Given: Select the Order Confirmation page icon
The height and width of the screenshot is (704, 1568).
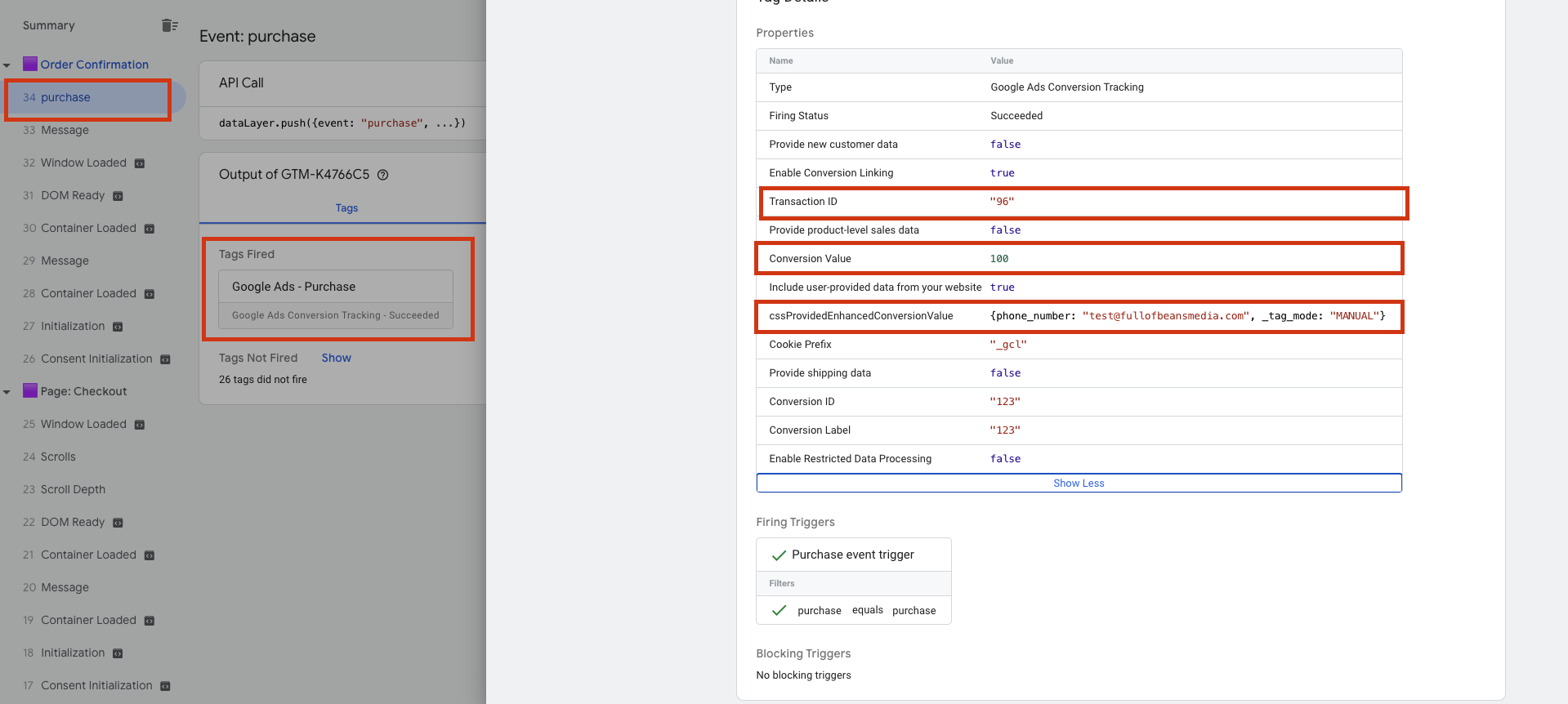Looking at the screenshot, I should coord(30,64).
